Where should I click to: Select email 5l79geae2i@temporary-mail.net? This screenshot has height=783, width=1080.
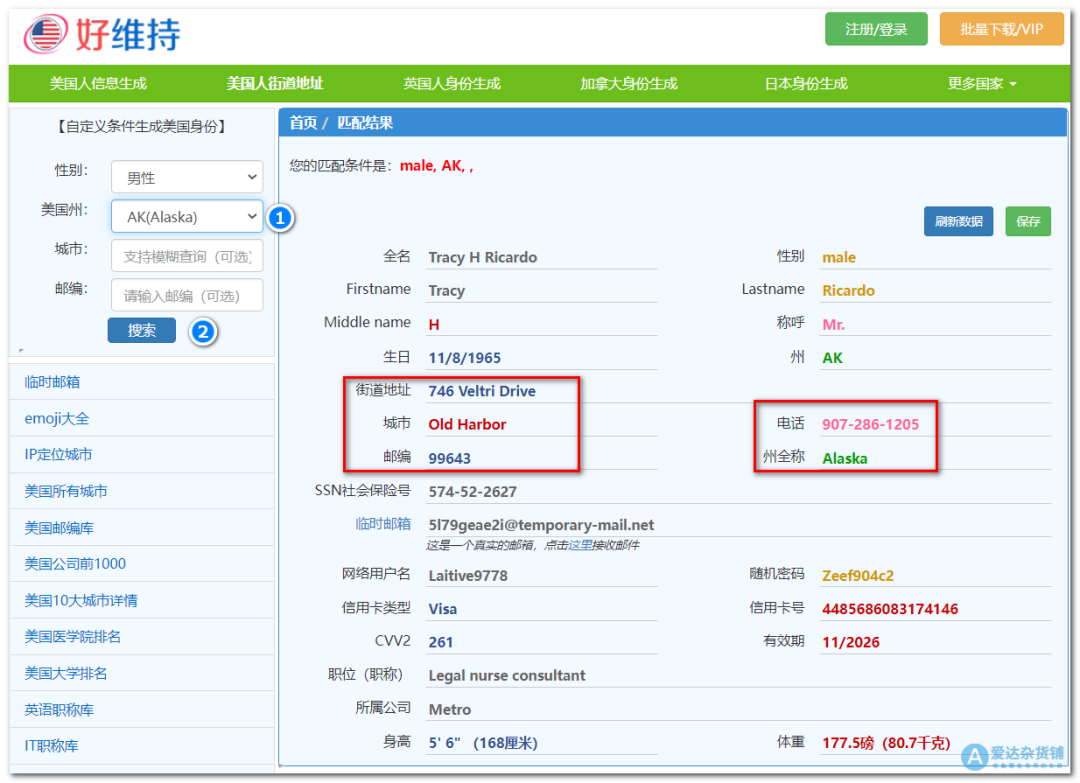click(x=541, y=525)
